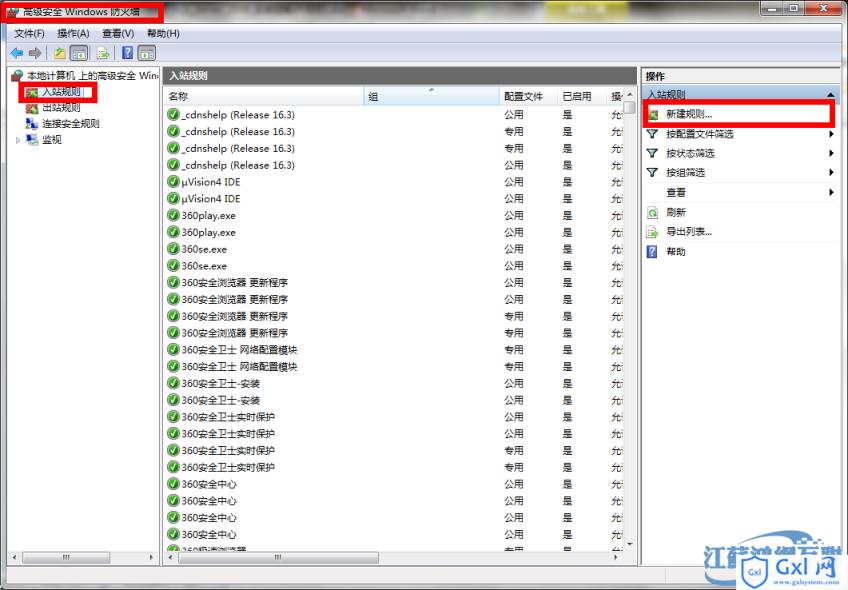This screenshot has height=590, width=848.
Task: Click the 帮助 icon in the actions pane
Action: pos(653,251)
